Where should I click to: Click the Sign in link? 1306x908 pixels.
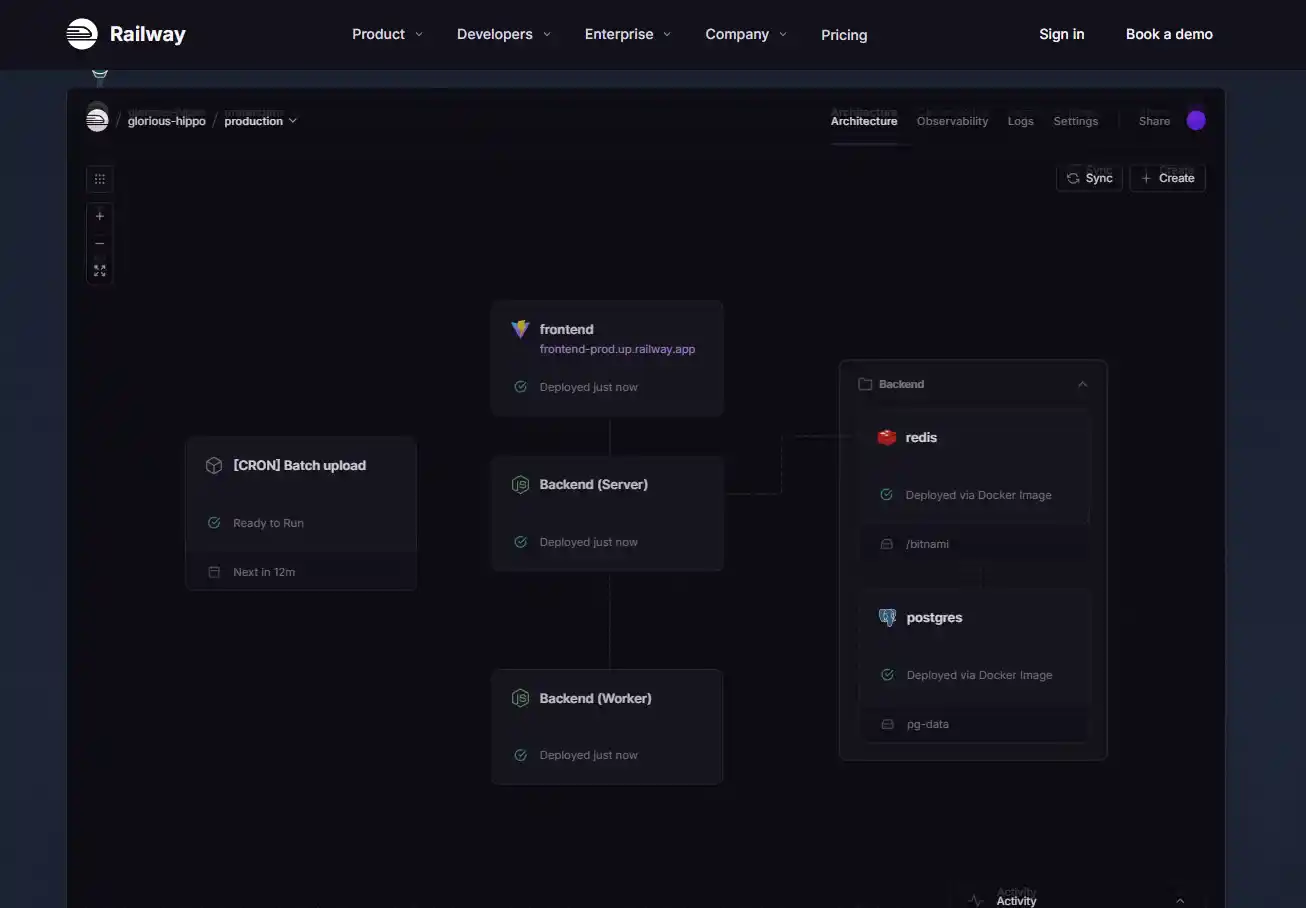pyautogui.click(x=1062, y=34)
